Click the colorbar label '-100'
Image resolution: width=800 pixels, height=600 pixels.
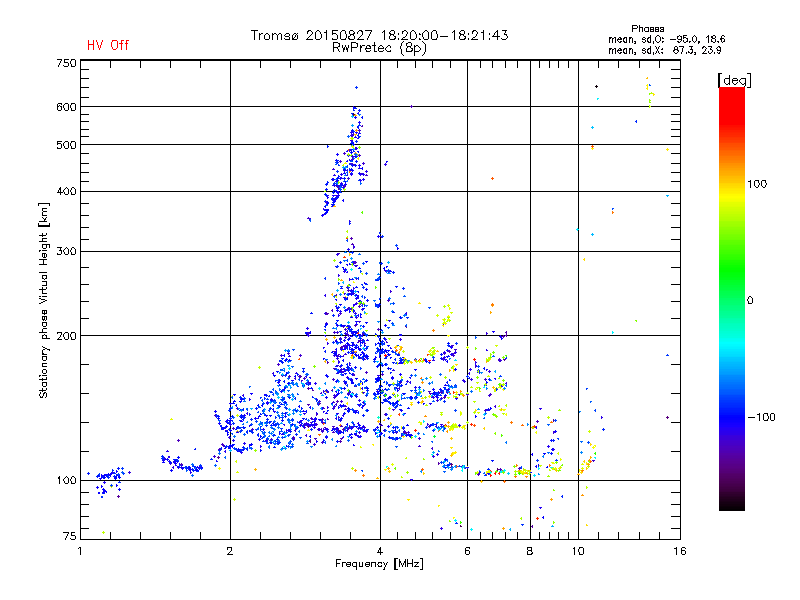(761, 417)
